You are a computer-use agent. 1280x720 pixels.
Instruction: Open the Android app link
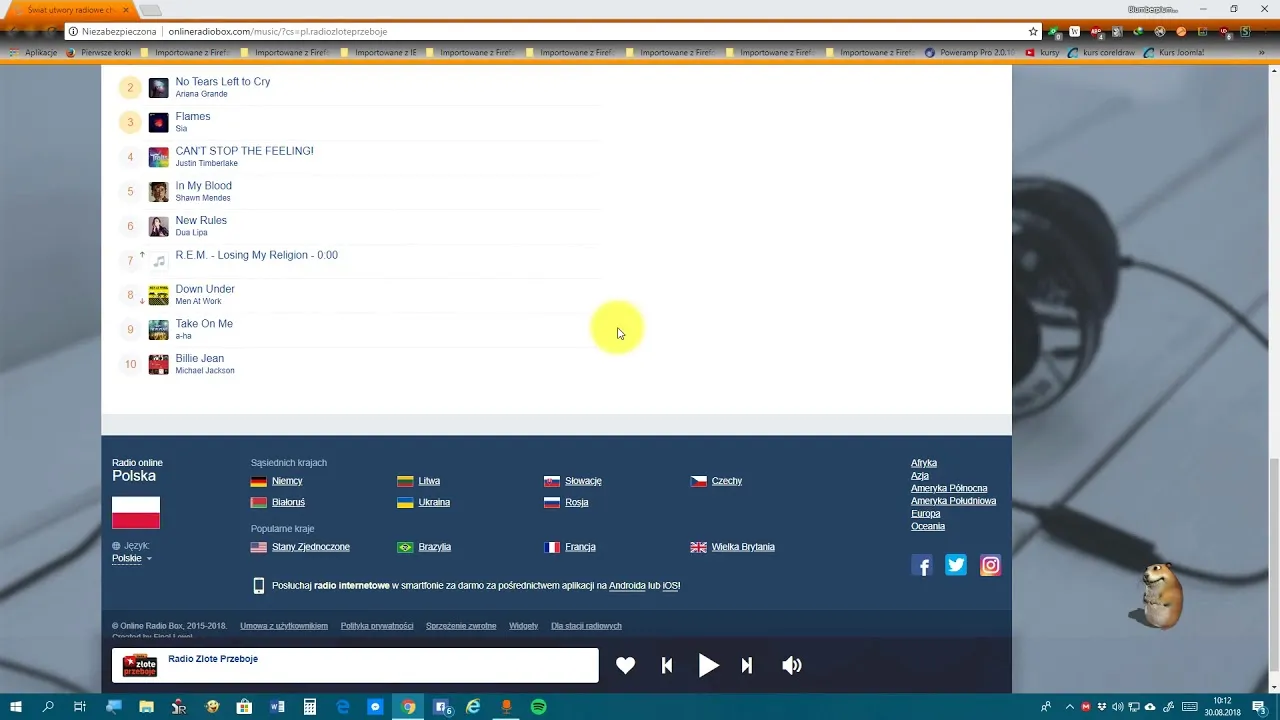coord(627,586)
